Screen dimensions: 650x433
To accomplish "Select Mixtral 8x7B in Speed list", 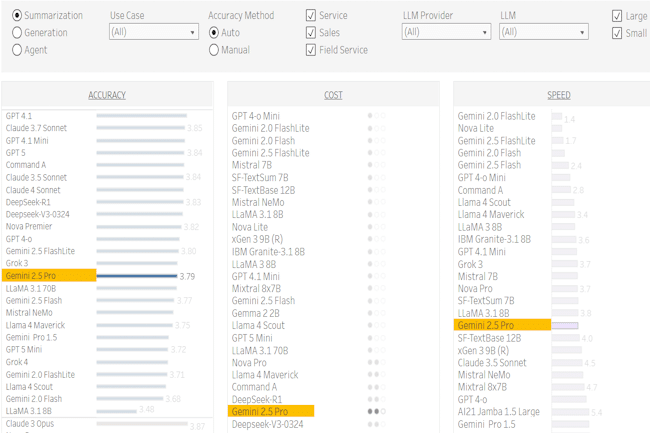I will (482, 387).
